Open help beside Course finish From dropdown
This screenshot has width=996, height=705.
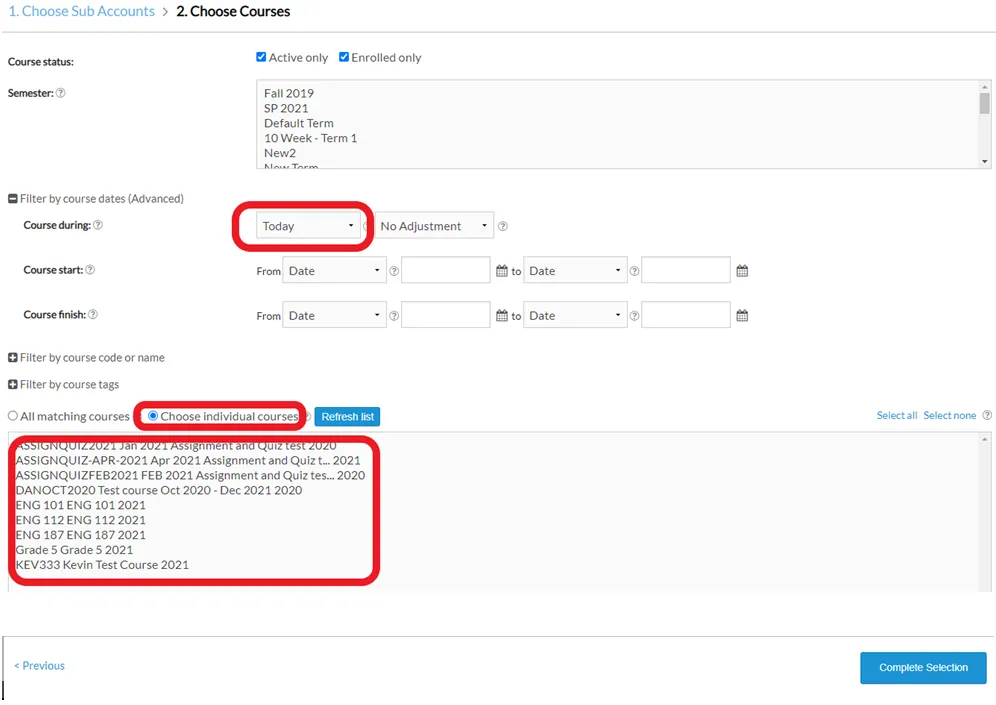[x=394, y=316]
